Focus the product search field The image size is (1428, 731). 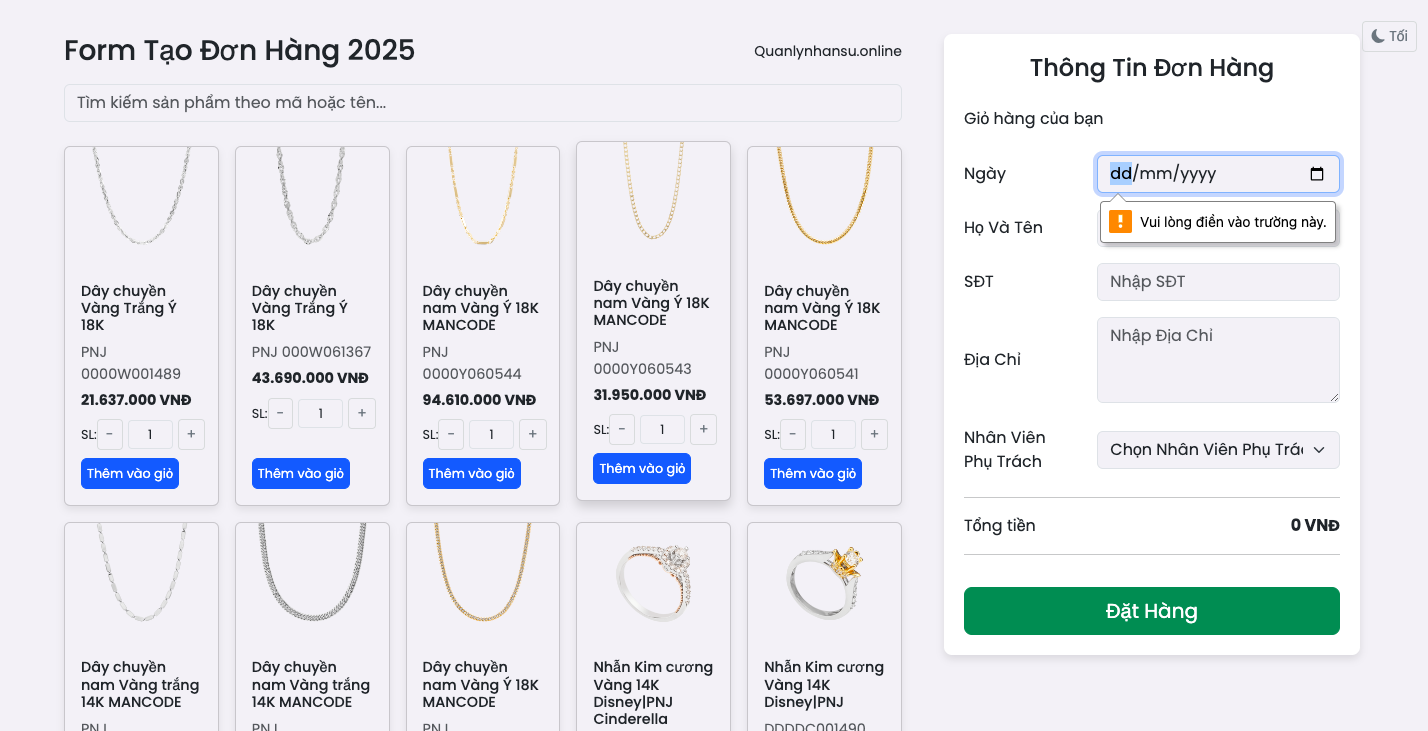(483, 103)
